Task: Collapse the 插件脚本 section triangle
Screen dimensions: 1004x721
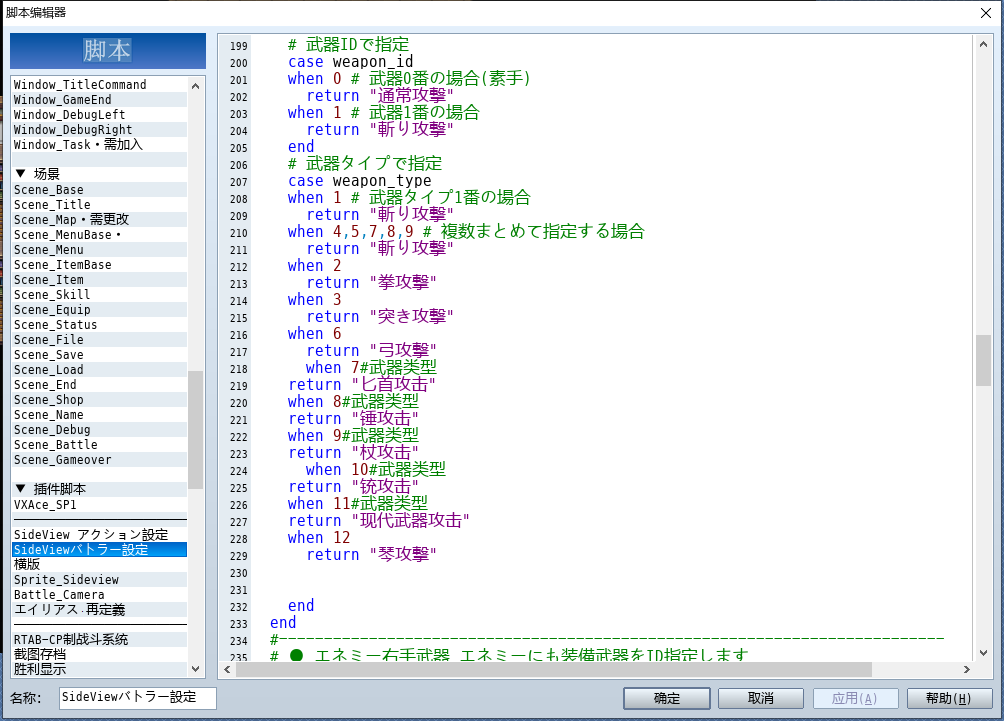Action: [x=20, y=489]
